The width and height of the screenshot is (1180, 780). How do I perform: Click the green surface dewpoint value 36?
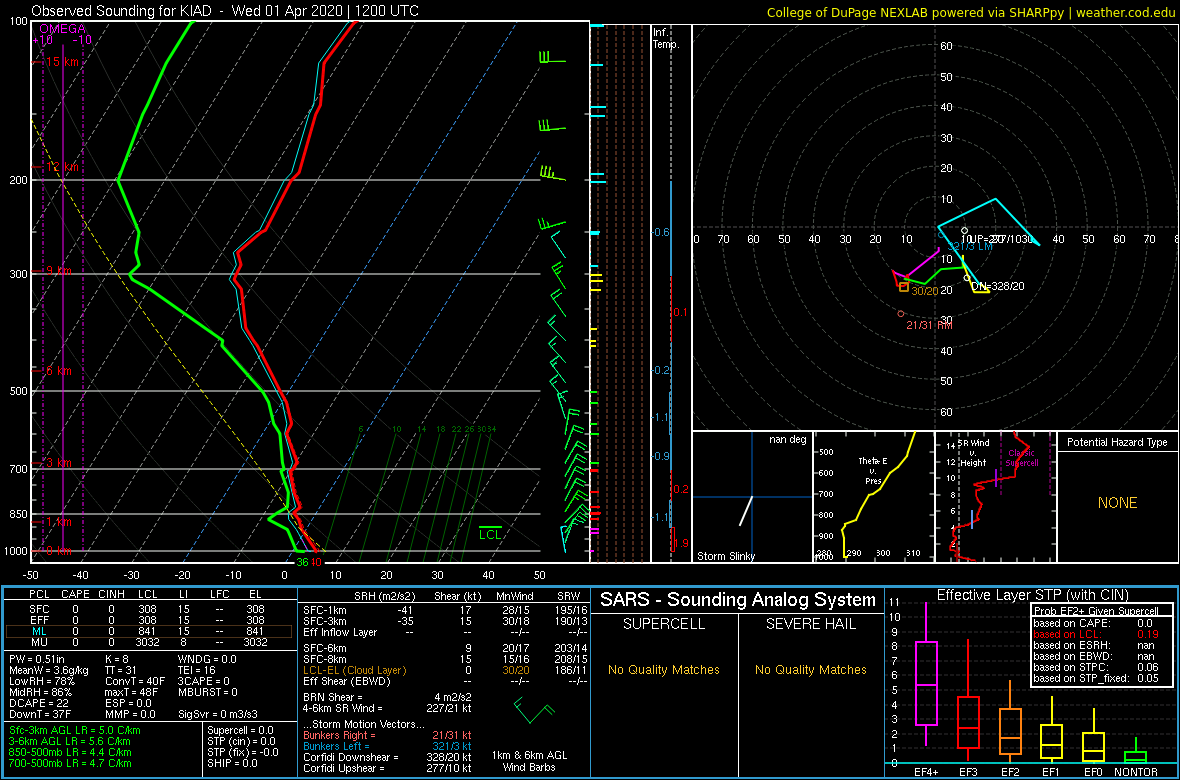pyautogui.click(x=302, y=562)
